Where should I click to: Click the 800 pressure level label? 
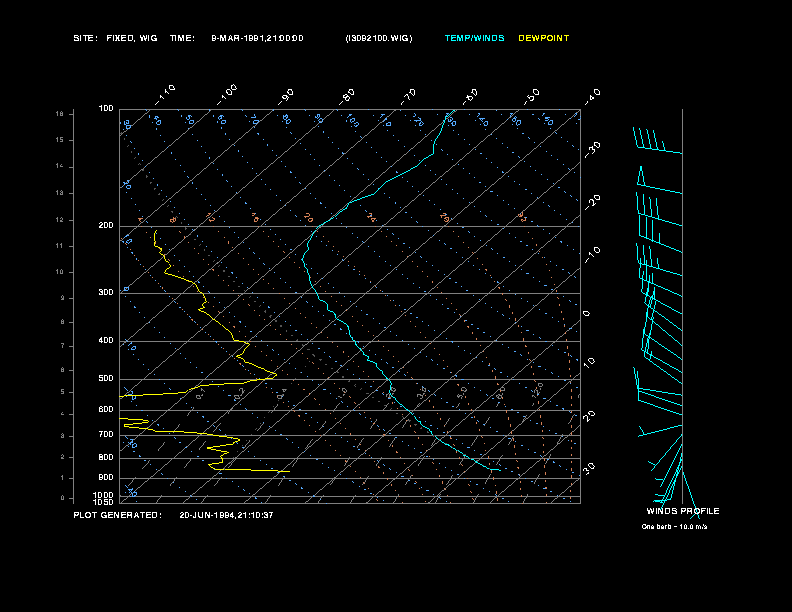(106, 457)
